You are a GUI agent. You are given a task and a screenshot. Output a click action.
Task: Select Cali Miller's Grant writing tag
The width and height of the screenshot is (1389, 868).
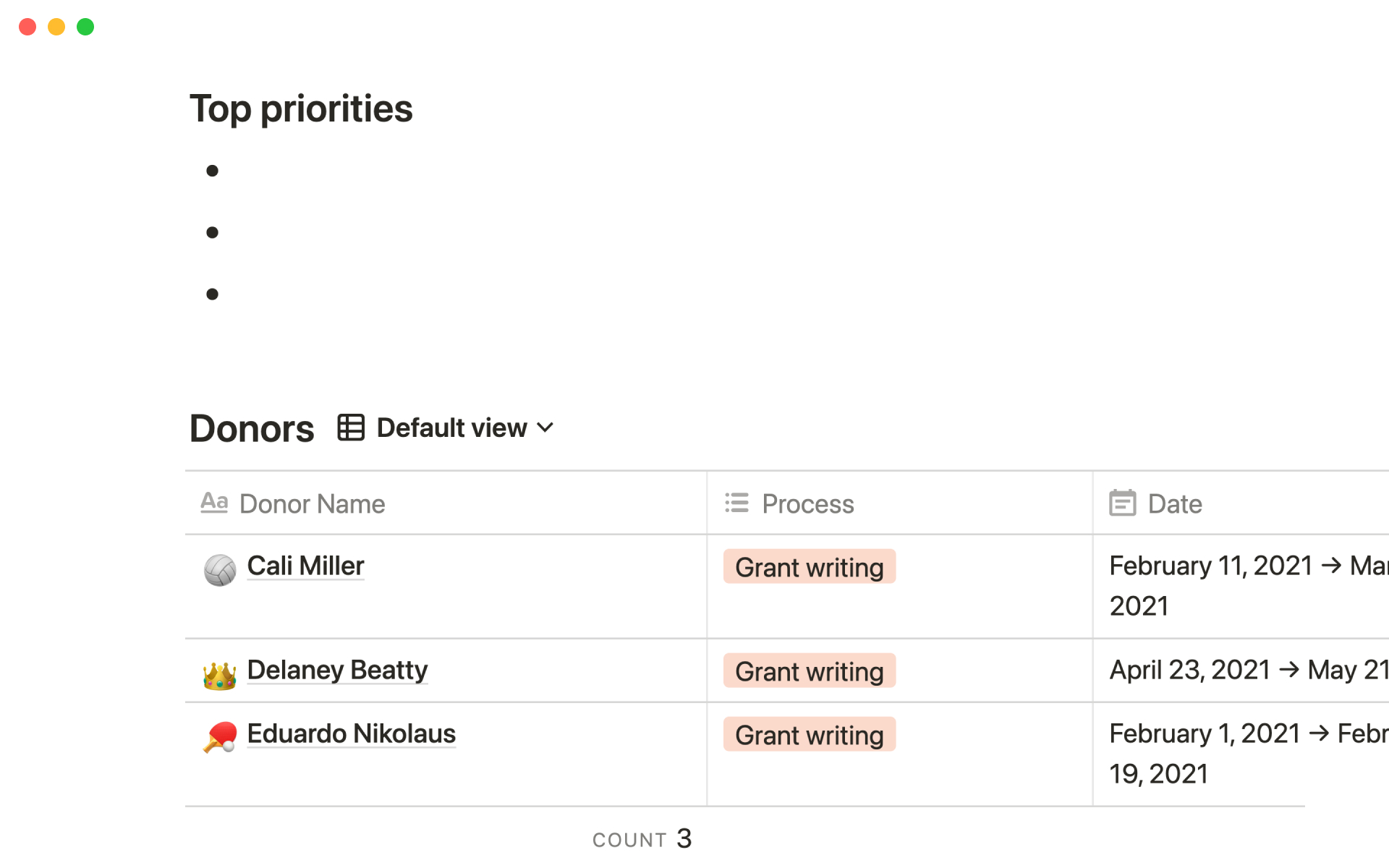click(809, 567)
